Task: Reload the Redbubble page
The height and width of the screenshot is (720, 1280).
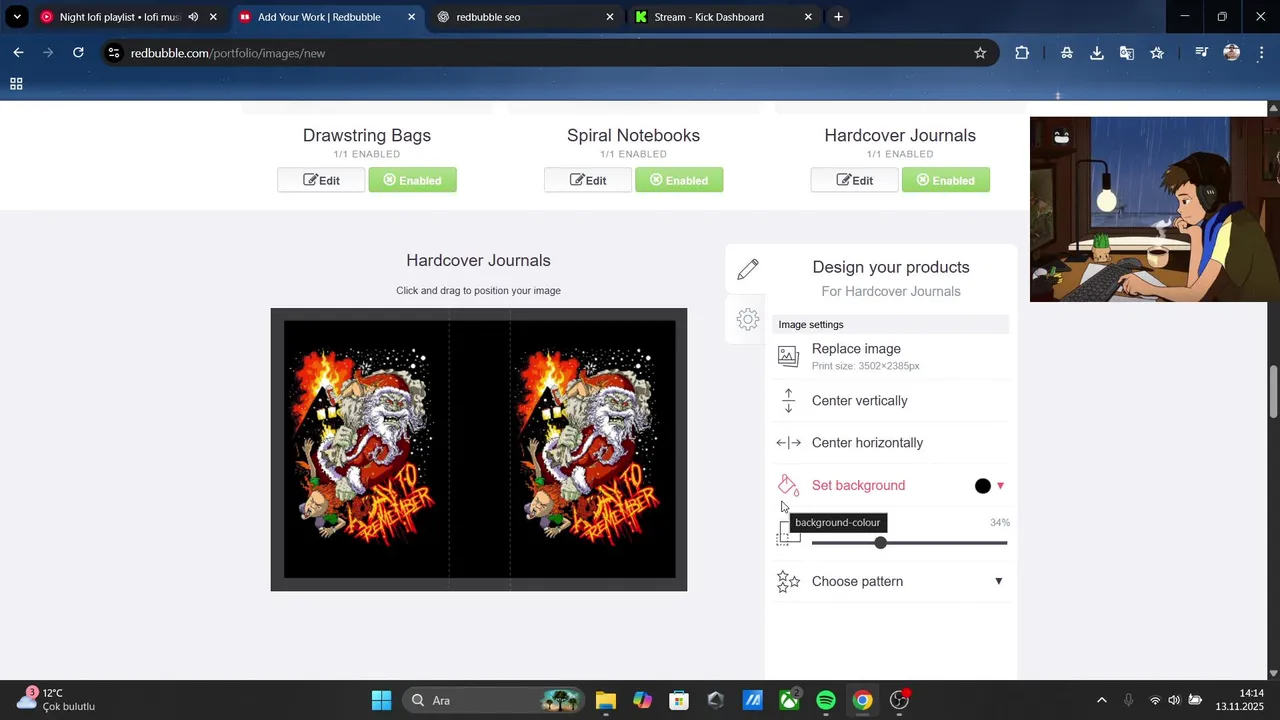Action: pyautogui.click(x=78, y=53)
